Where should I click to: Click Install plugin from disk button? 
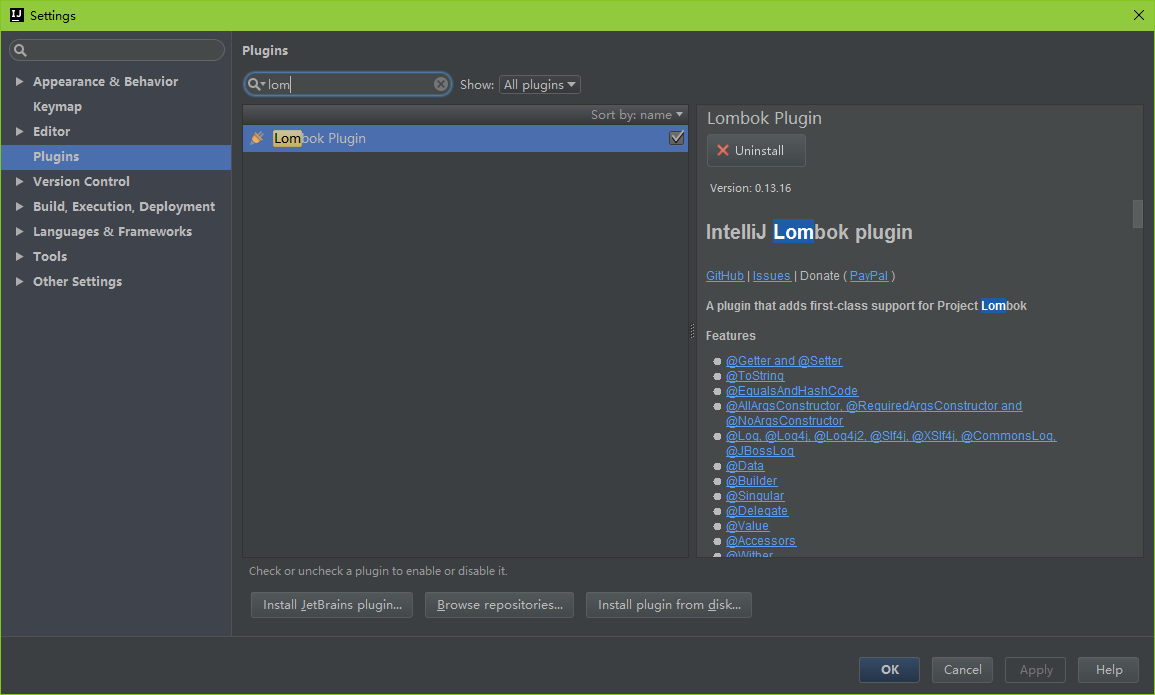click(x=669, y=605)
